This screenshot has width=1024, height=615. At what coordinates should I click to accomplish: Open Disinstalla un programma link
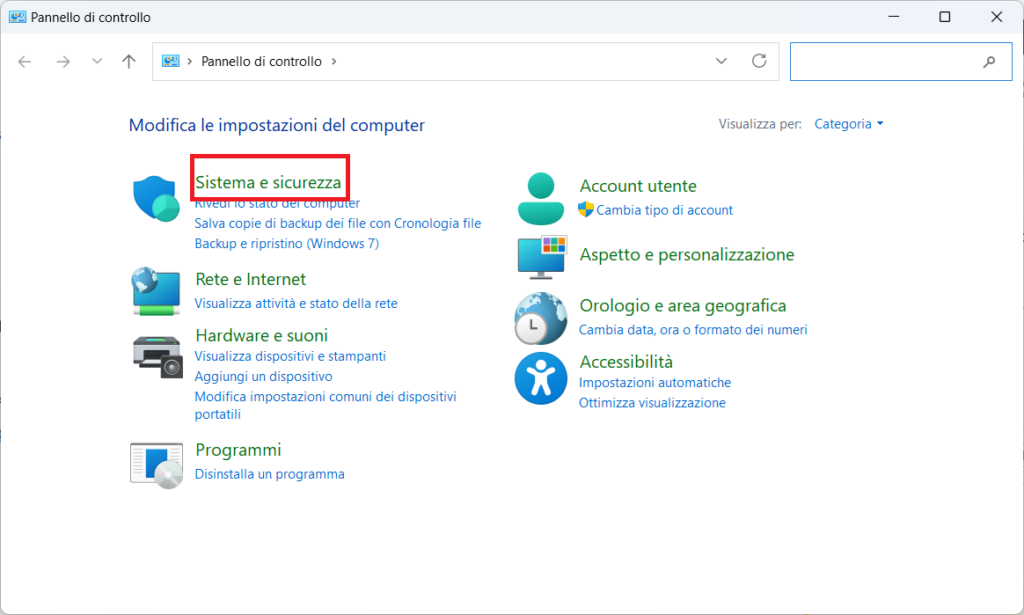[269, 474]
